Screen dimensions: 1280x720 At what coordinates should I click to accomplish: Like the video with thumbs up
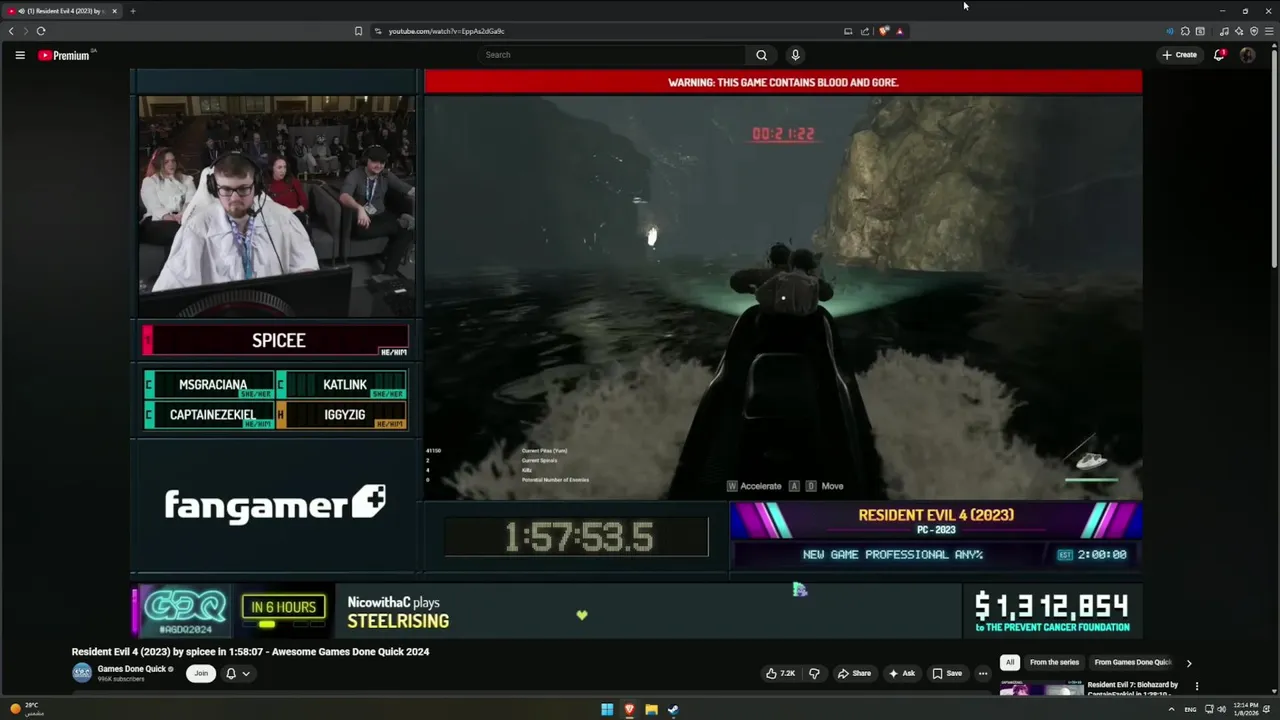click(780, 673)
